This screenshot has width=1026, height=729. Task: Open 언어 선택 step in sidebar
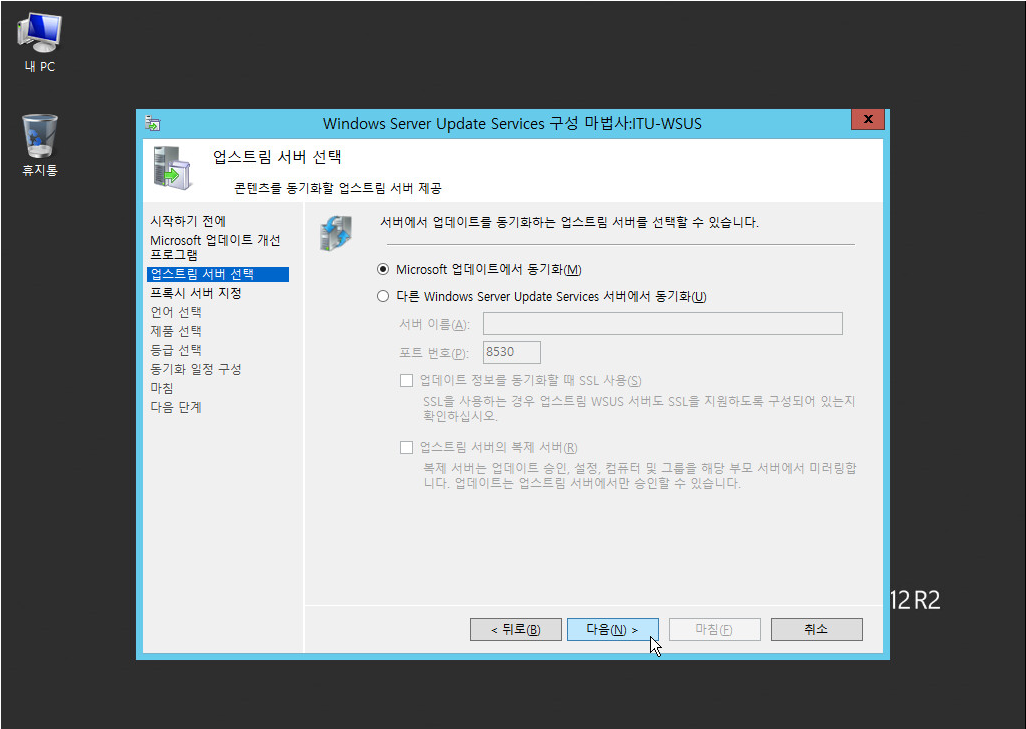click(176, 312)
